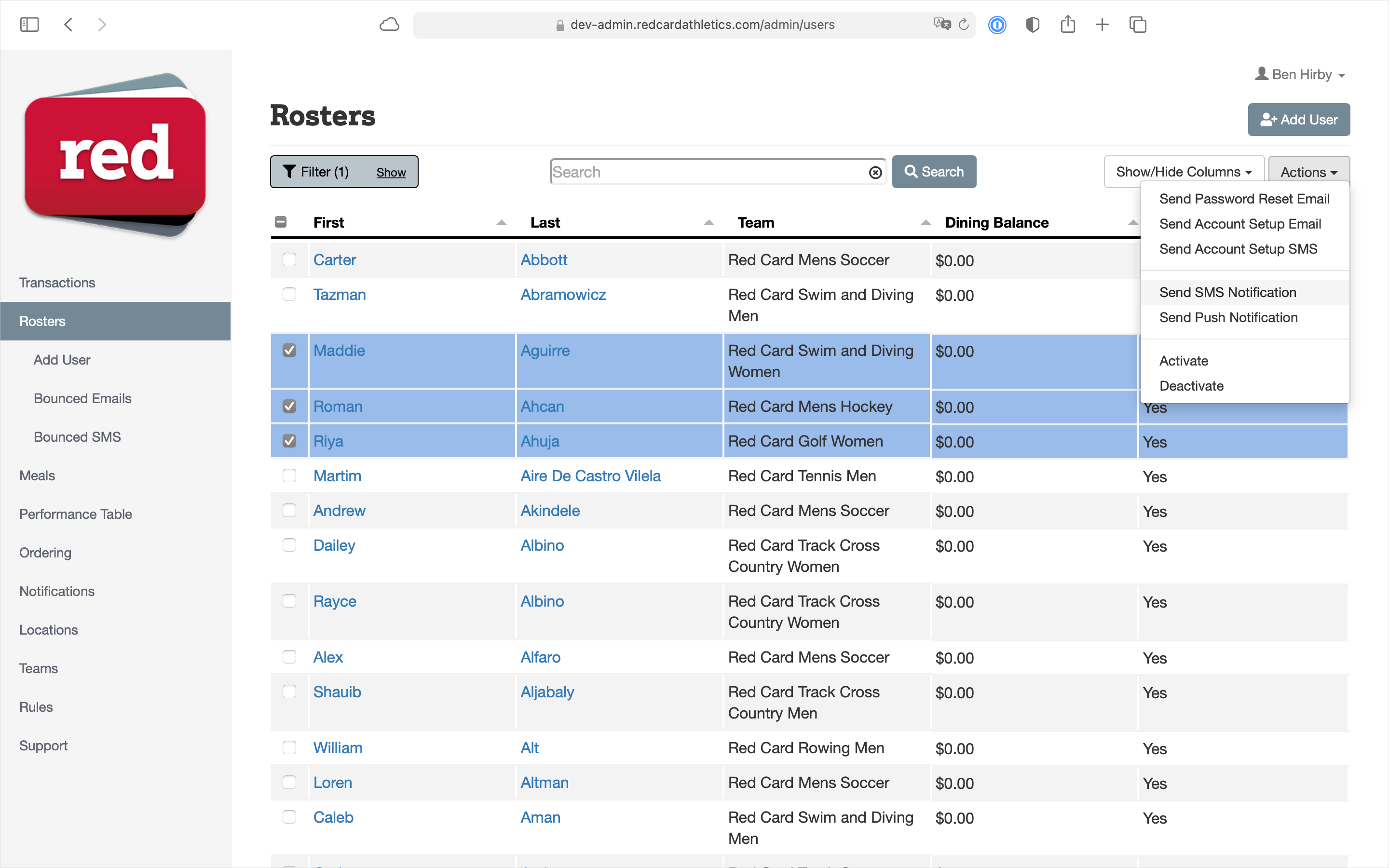Click the red card logo

tap(115, 155)
